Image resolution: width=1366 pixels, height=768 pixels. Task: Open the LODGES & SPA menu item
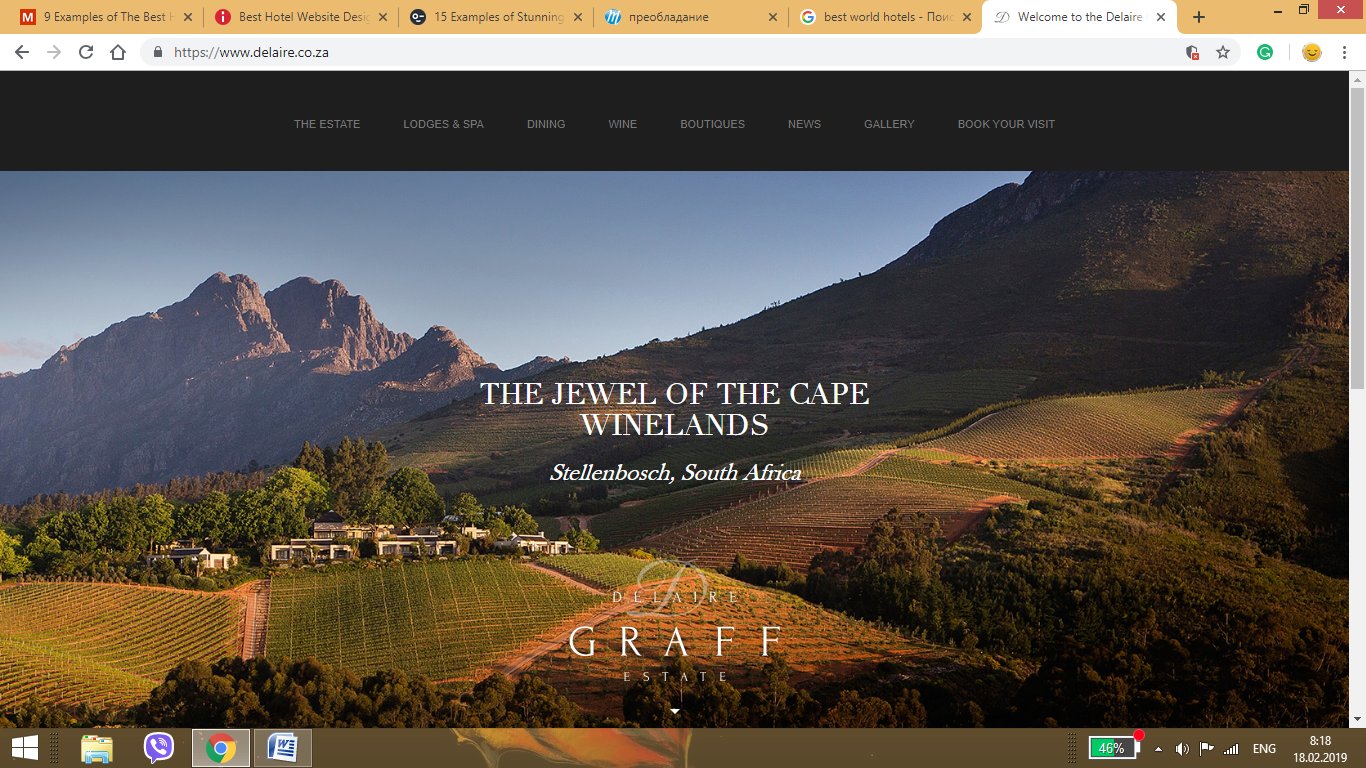pyautogui.click(x=443, y=124)
